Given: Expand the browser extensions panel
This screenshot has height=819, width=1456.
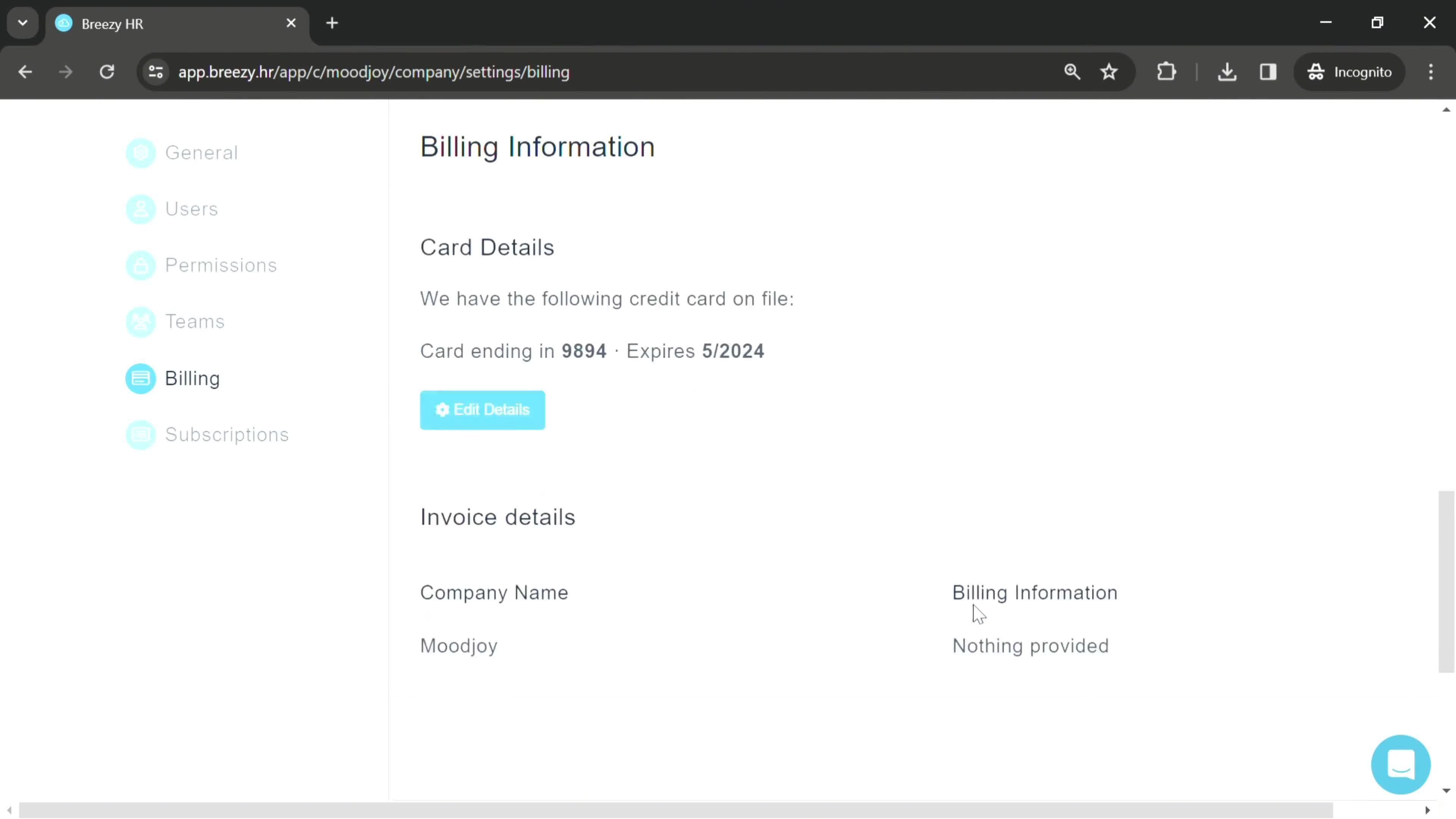Looking at the screenshot, I should coord(1166,71).
